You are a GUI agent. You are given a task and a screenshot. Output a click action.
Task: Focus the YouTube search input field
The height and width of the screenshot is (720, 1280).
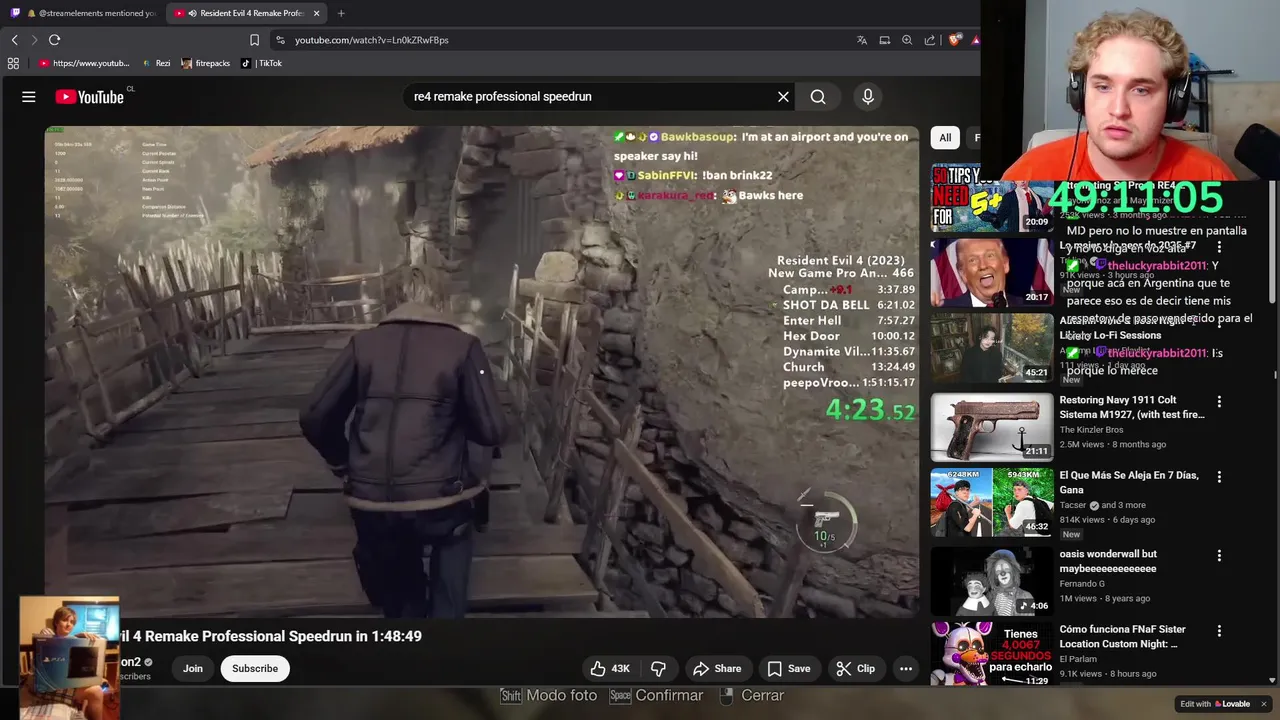click(x=590, y=97)
